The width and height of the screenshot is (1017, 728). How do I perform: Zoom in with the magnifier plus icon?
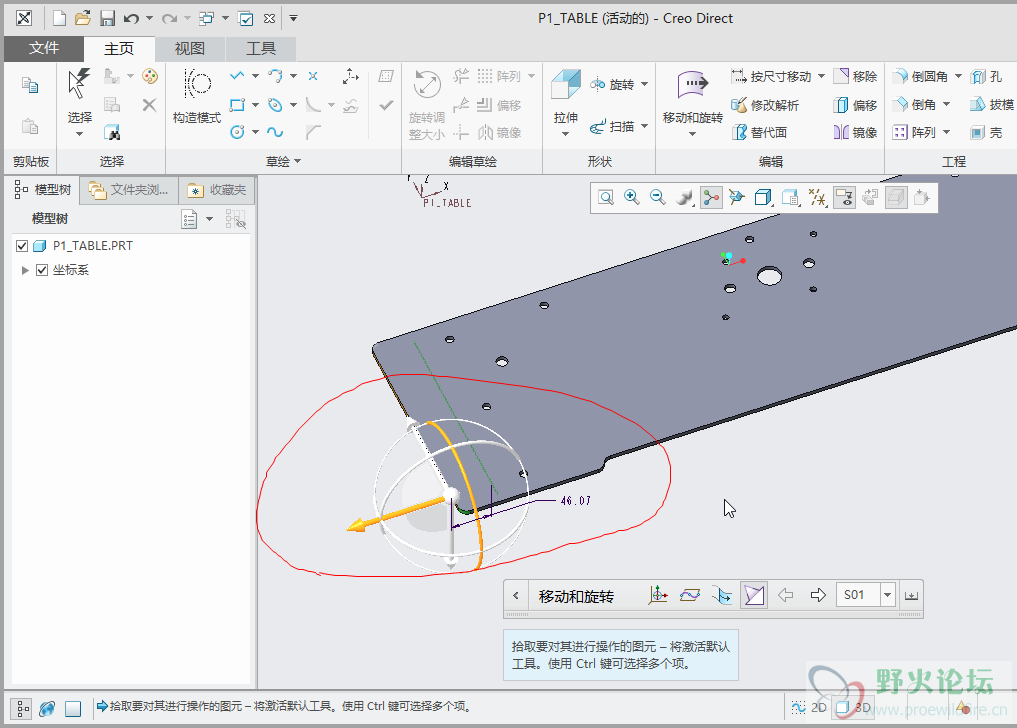(x=632, y=197)
